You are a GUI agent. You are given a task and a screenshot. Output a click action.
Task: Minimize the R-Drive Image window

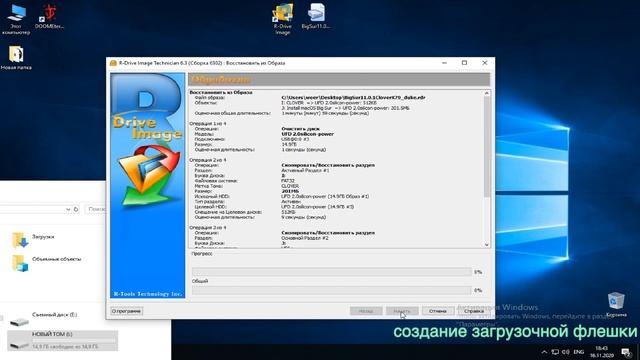click(444, 63)
